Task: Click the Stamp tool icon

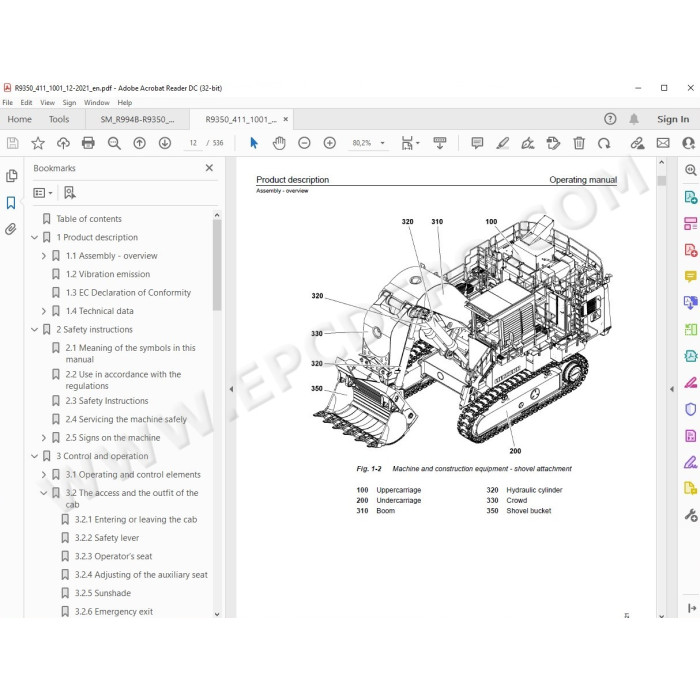Action: [x=553, y=143]
